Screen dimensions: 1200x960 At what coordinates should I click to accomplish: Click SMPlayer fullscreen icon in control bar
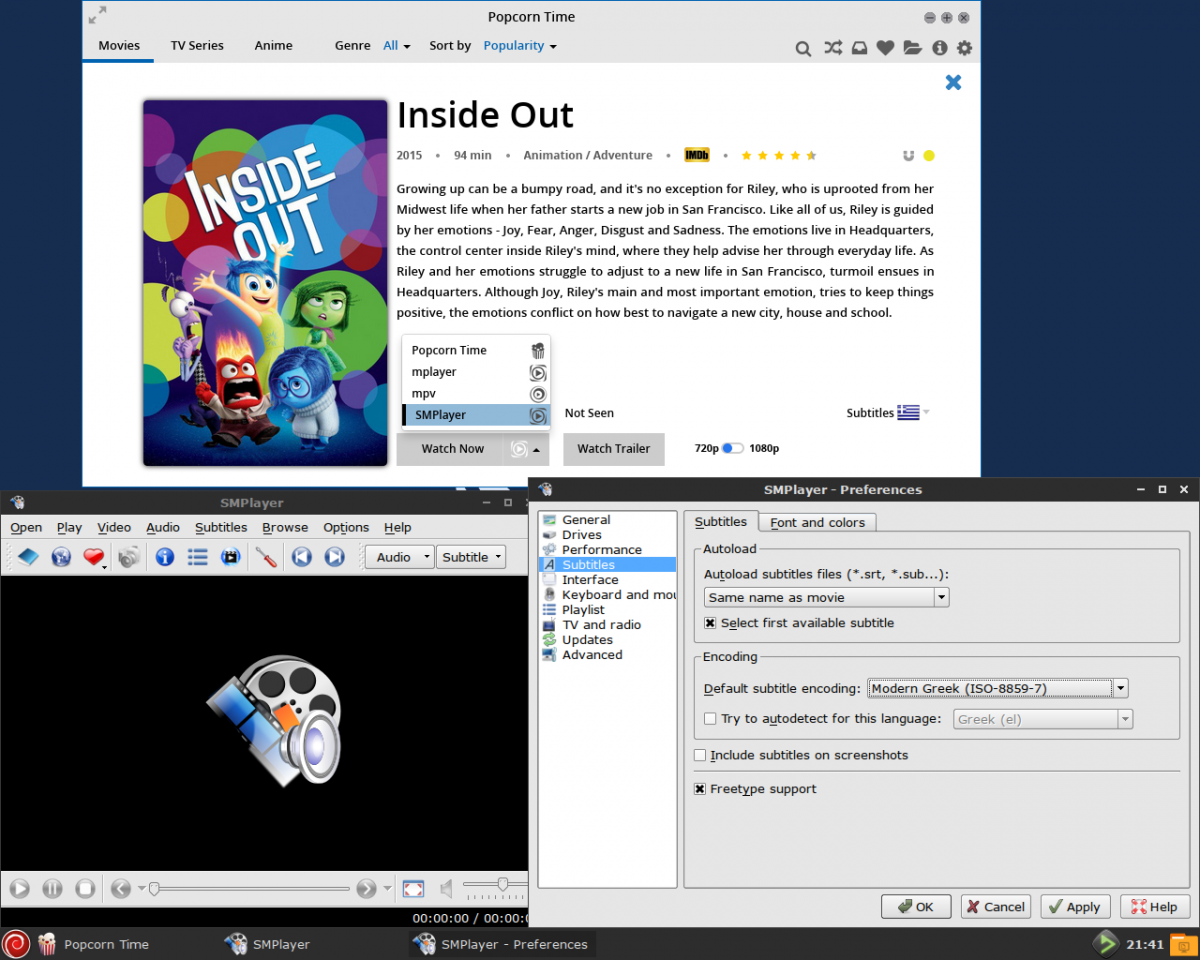413,888
